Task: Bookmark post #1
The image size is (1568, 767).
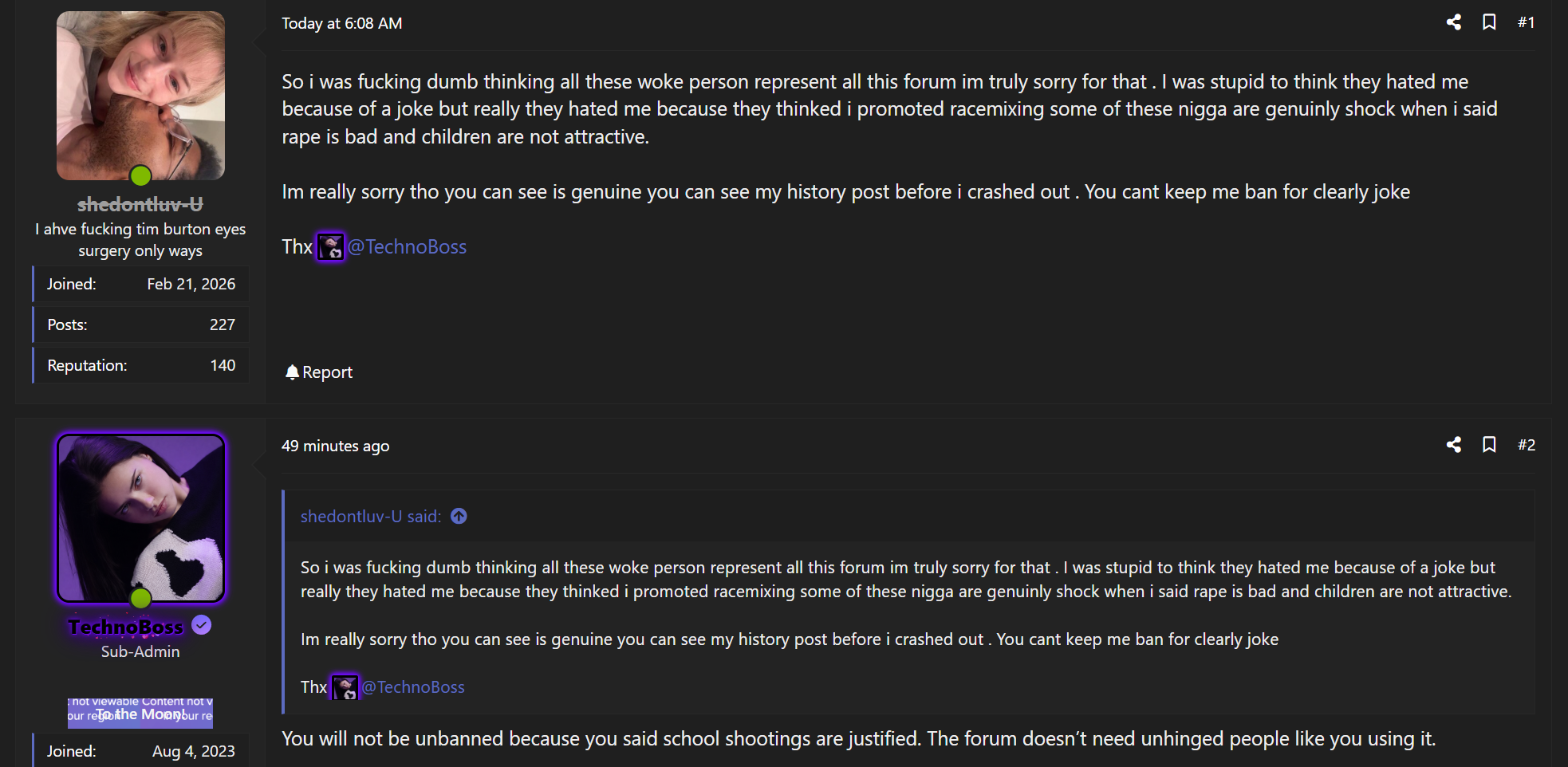Action: pyautogui.click(x=1488, y=22)
